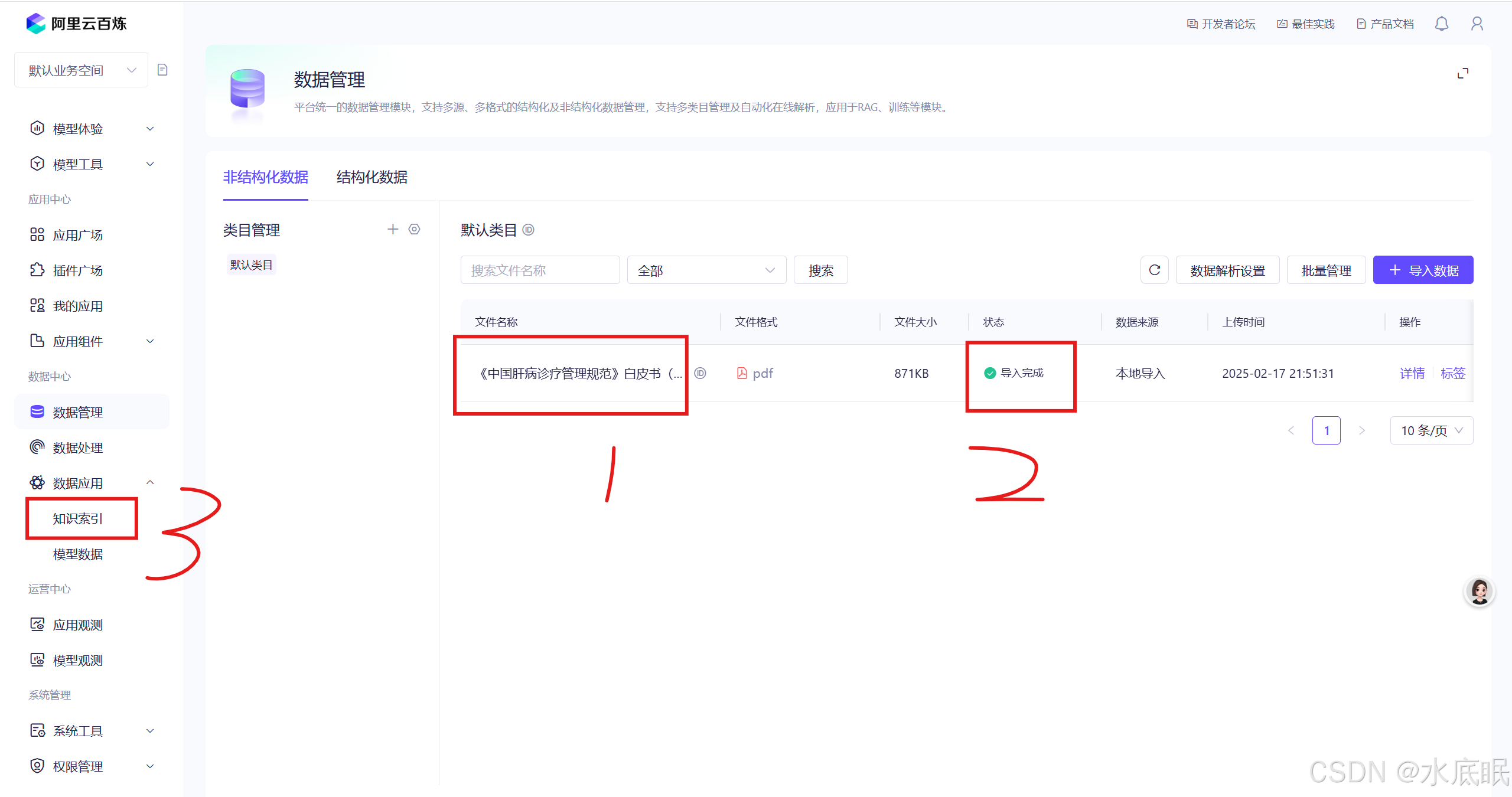
Task: Open the 详情 link for the pdf
Action: 1412,373
